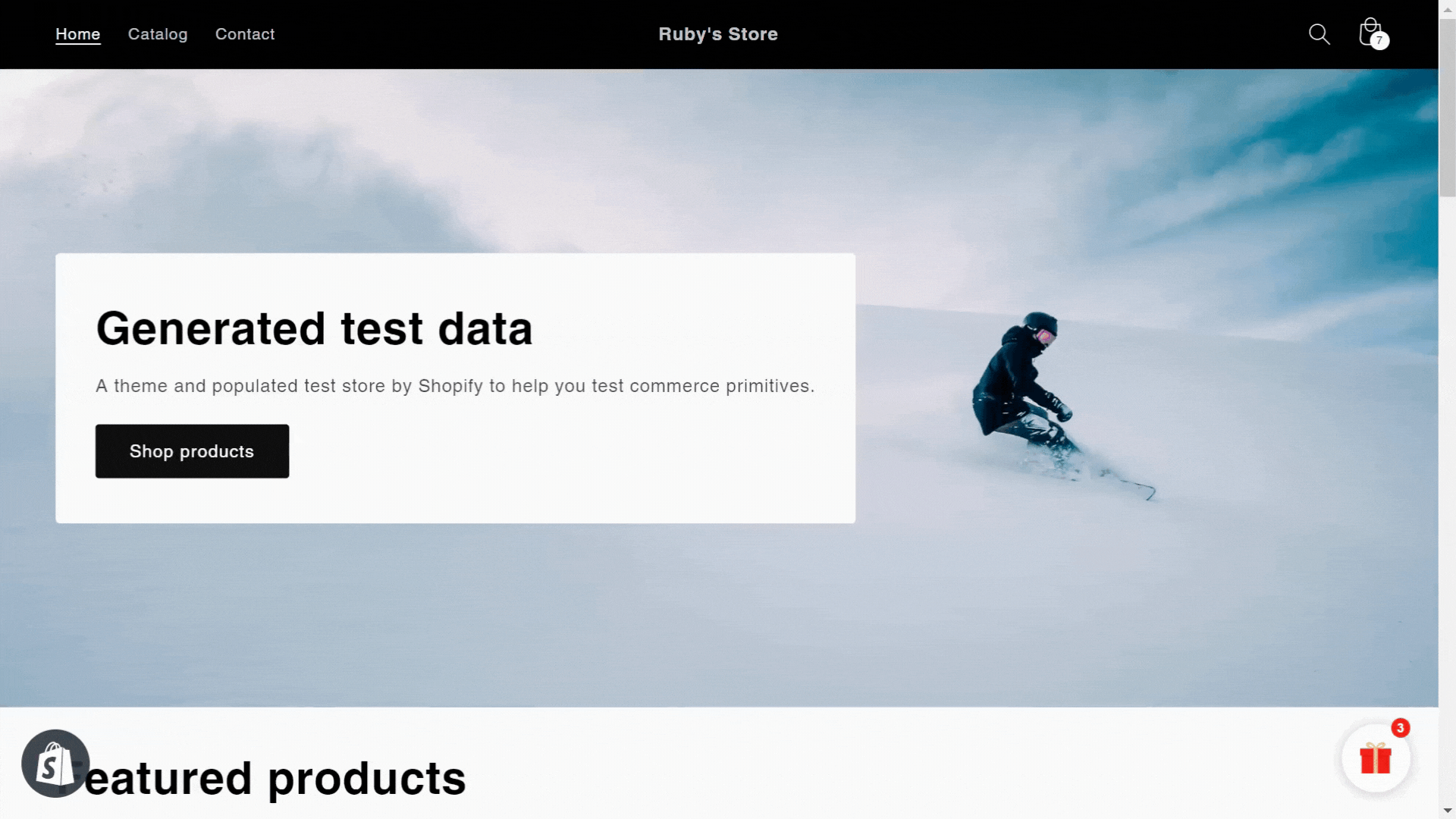Go to the Home menu item
The width and height of the screenshot is (1456, 819).
[x=77, y=34]
